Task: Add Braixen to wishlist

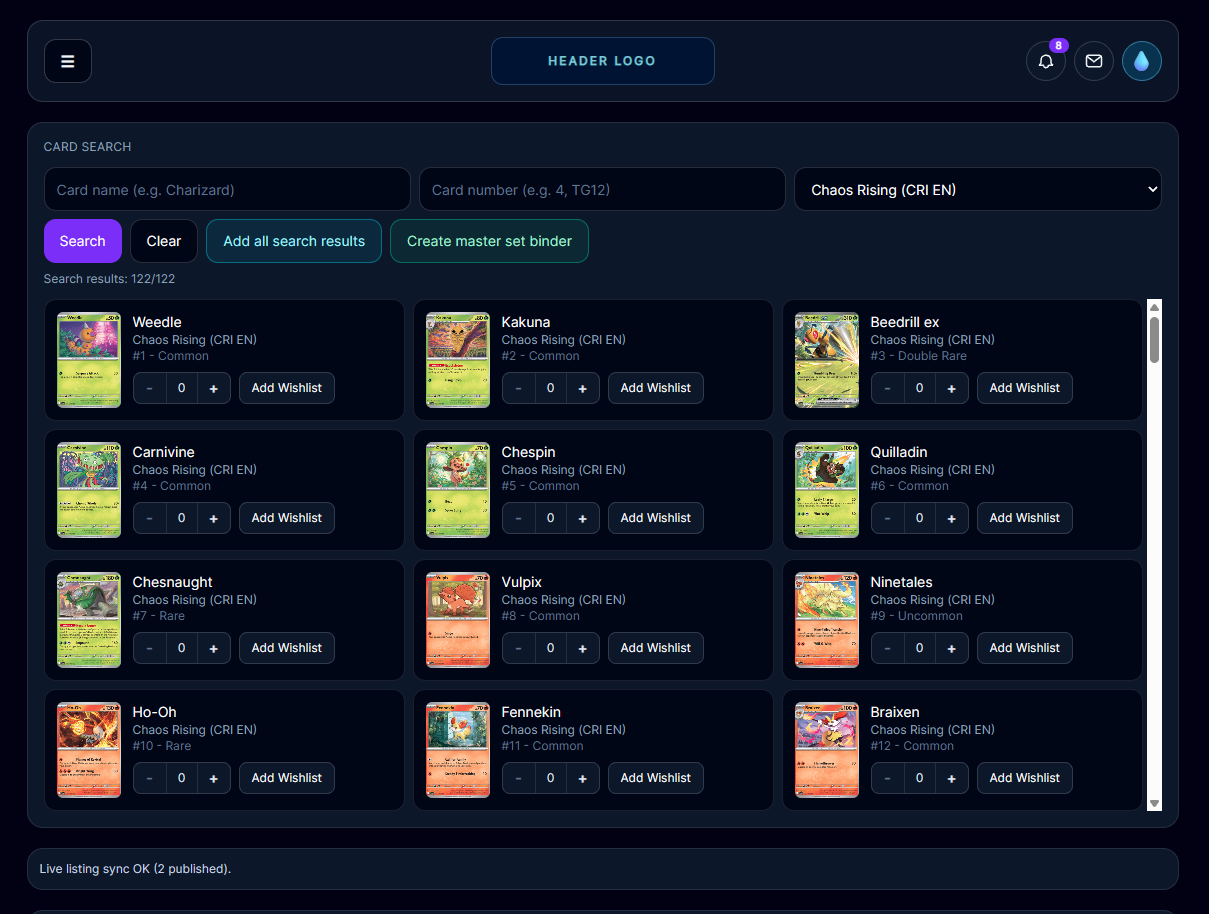Action: pos(1025,778)
